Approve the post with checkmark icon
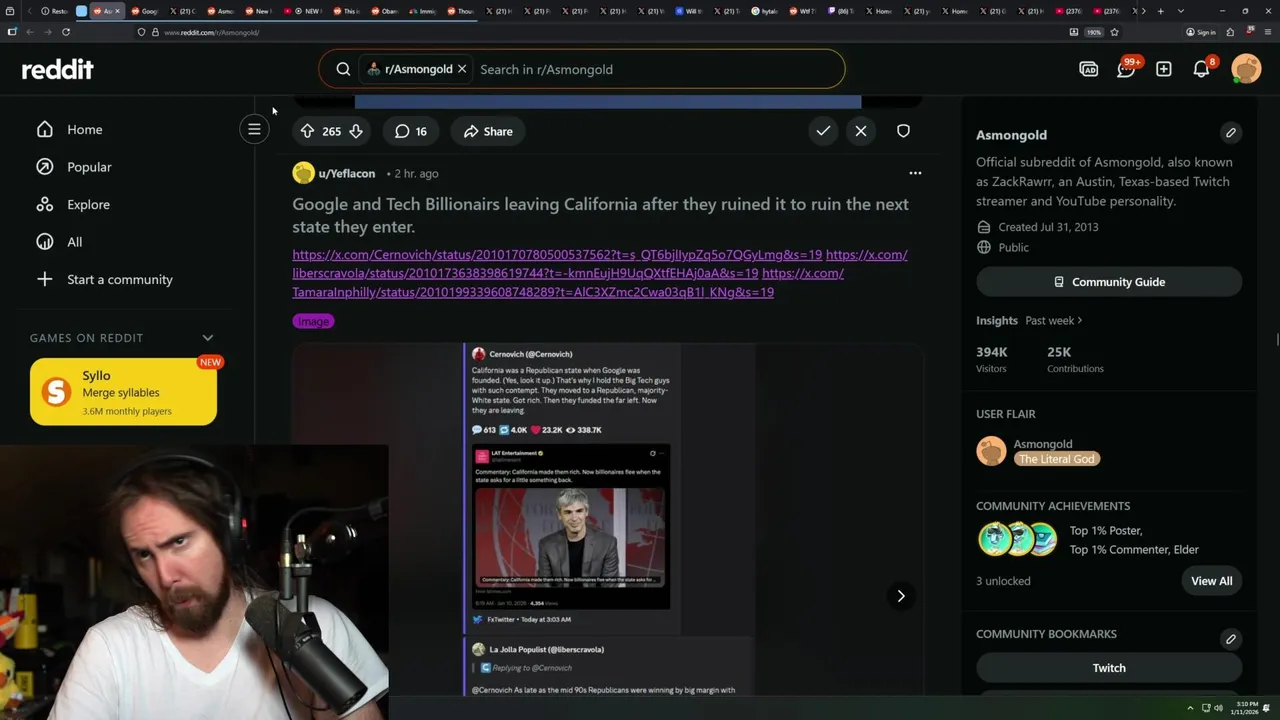This screenshot has width=1280, height=720. (823, 131)
